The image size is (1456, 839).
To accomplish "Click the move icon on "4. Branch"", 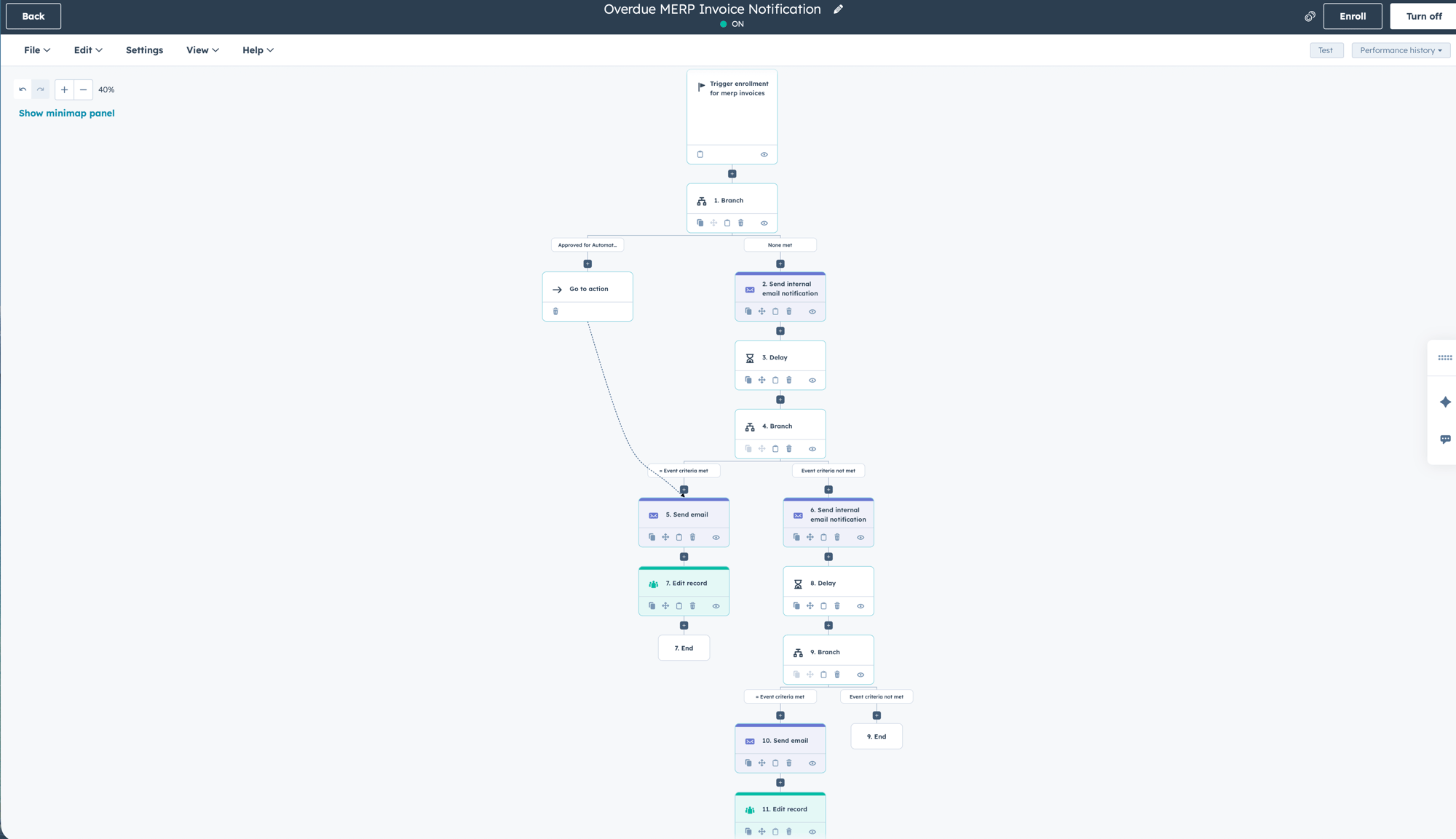I will pos(761,449).
